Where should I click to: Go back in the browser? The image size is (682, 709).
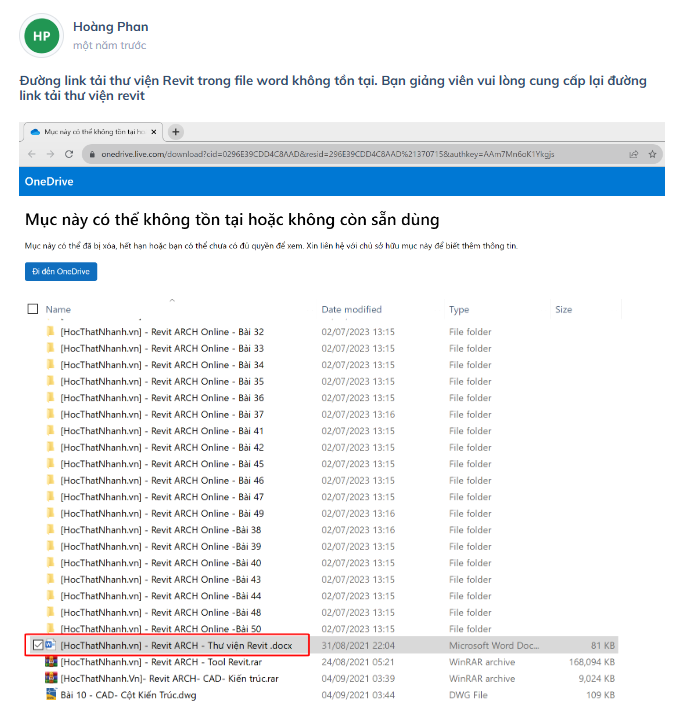pyautogui.click(x=32, y=154)
